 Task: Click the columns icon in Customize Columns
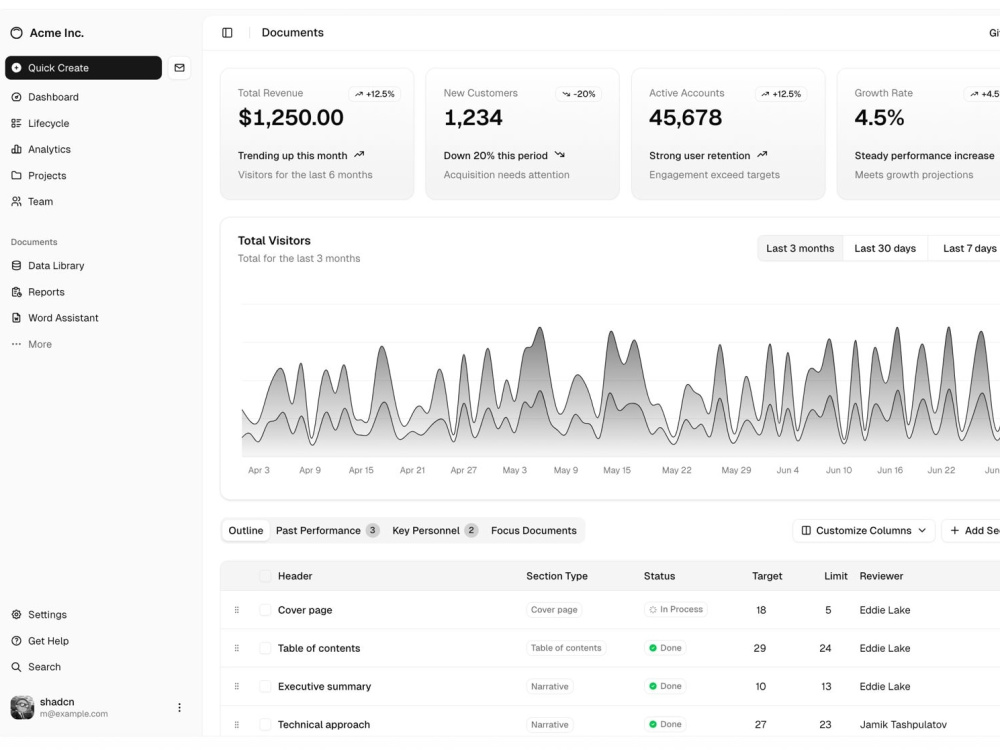coord(806,531)
